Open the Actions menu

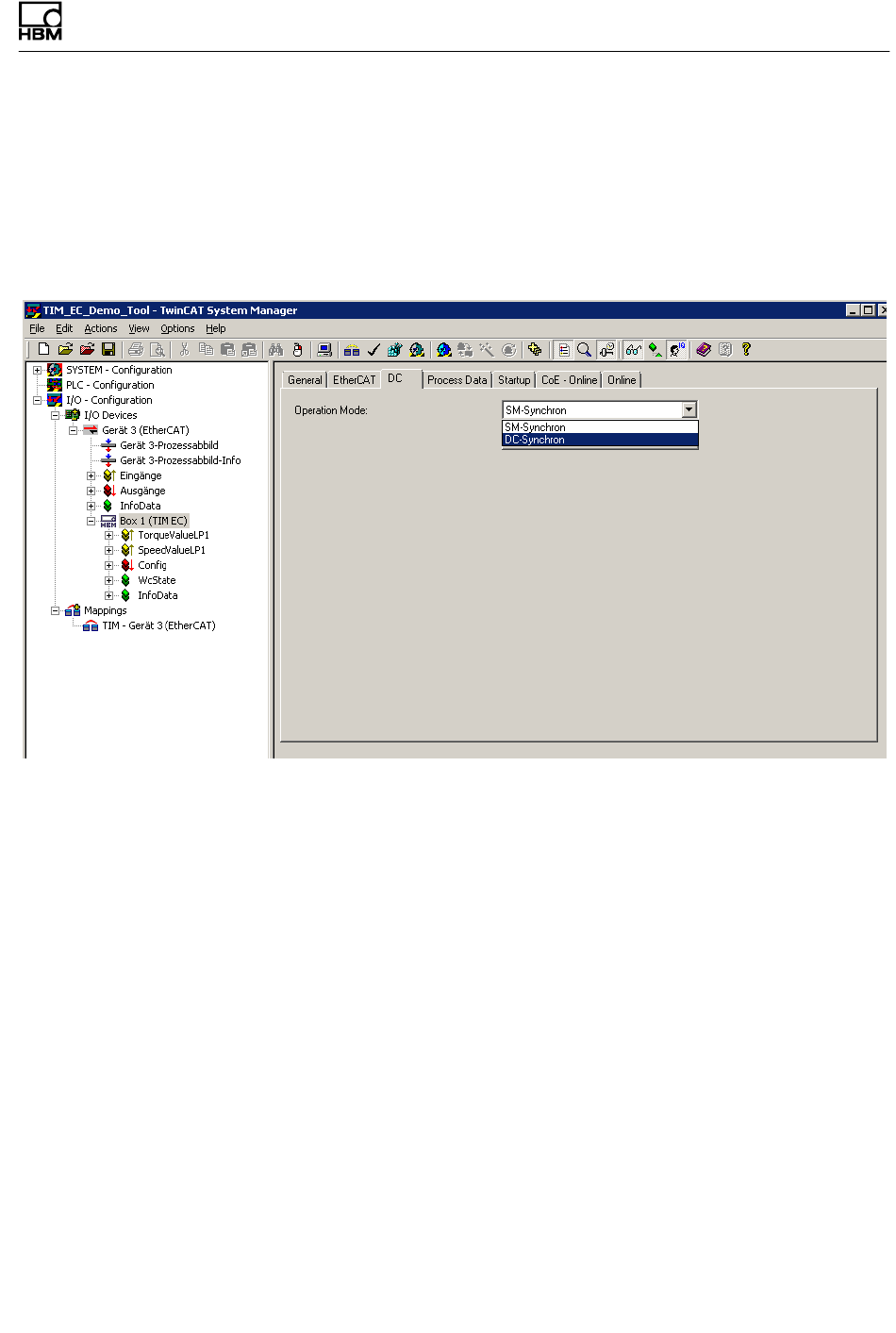click(x=101, y=328)
